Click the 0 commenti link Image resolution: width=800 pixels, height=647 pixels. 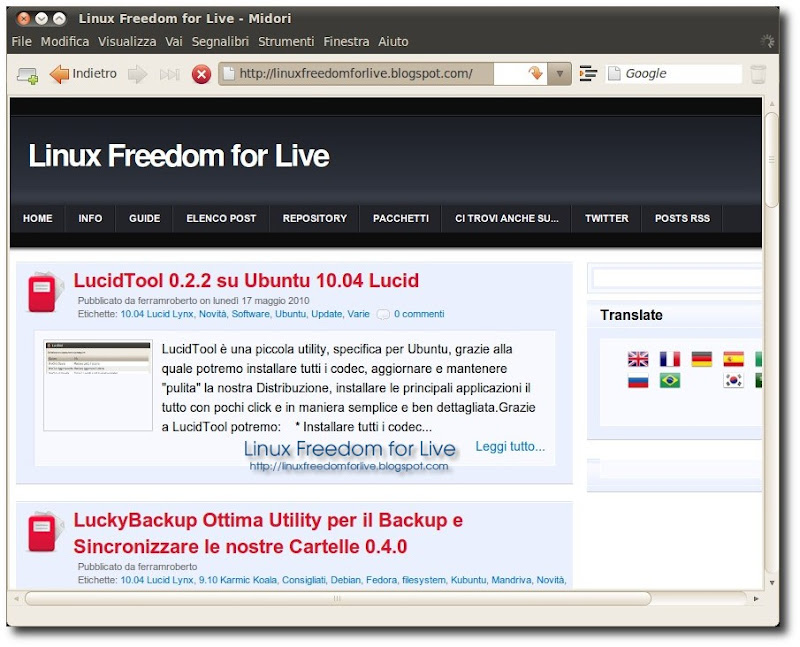[x=419, y=314]
